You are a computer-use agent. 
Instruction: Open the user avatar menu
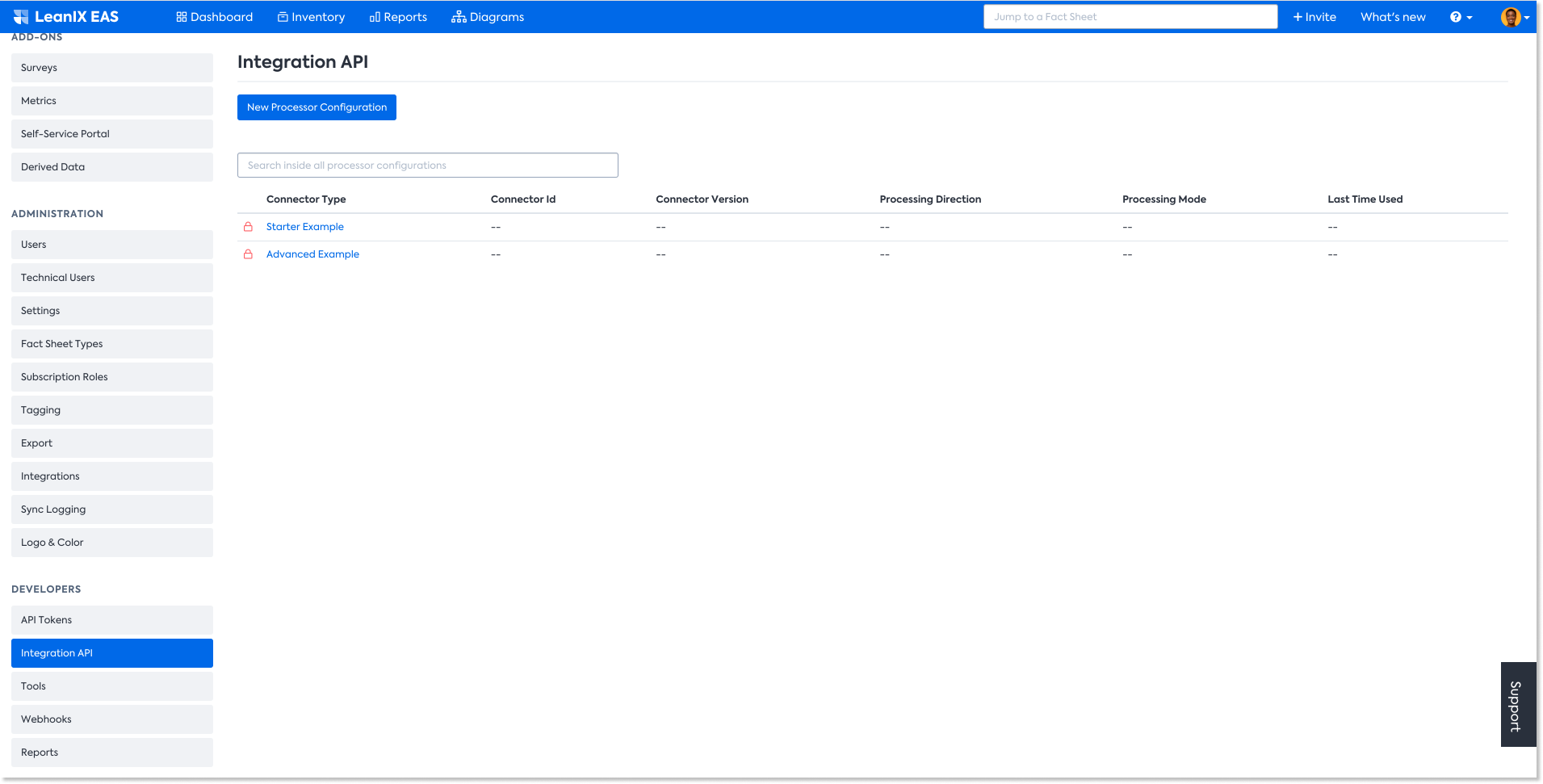point(1515,17)
